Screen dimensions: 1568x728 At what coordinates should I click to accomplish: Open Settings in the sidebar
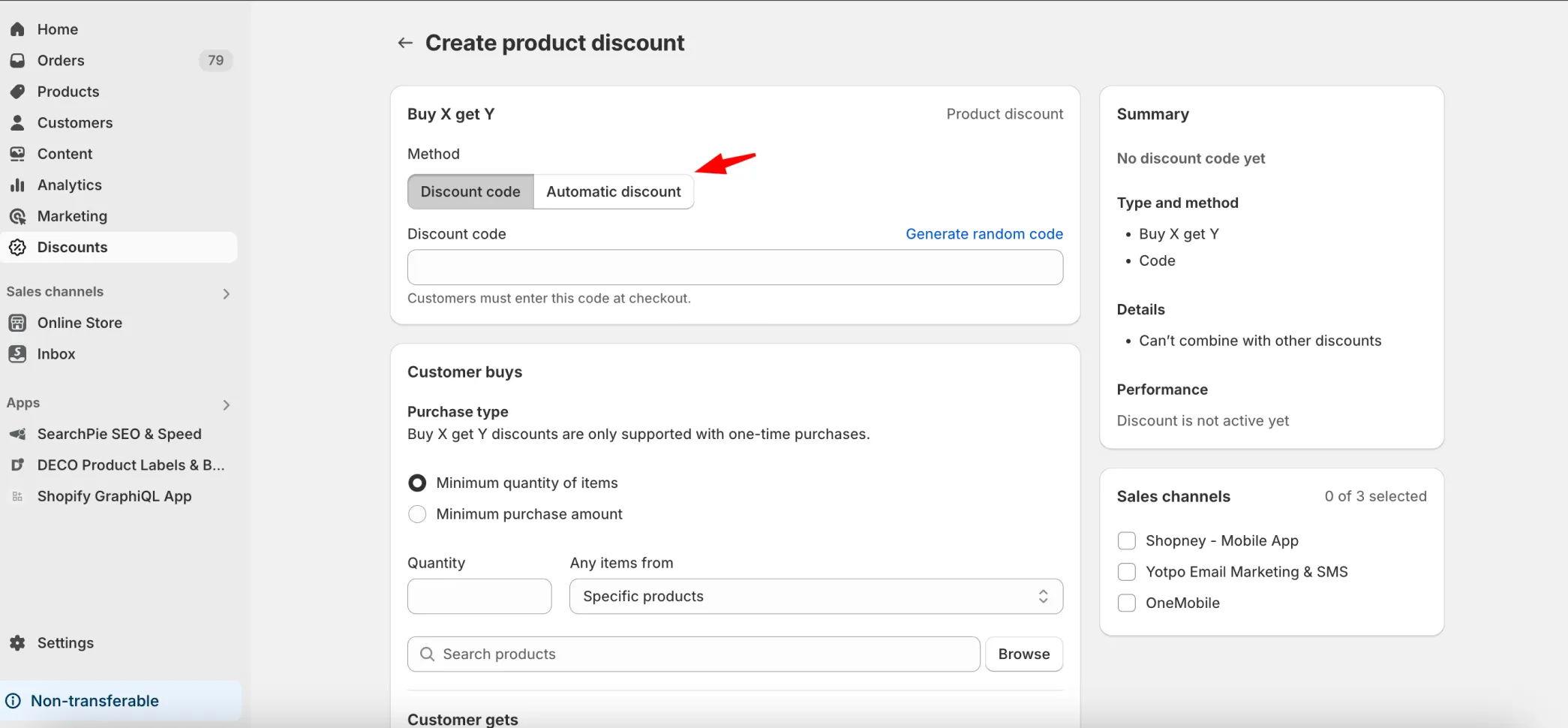(x=119, y=643)
